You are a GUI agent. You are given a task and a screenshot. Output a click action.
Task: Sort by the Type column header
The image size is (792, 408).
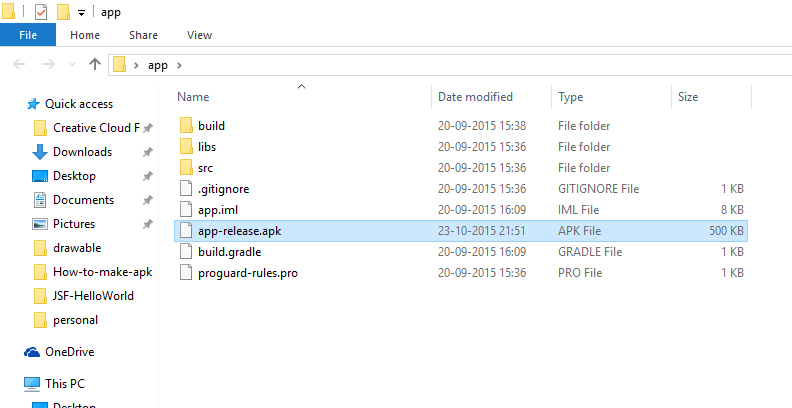point(570,96)
